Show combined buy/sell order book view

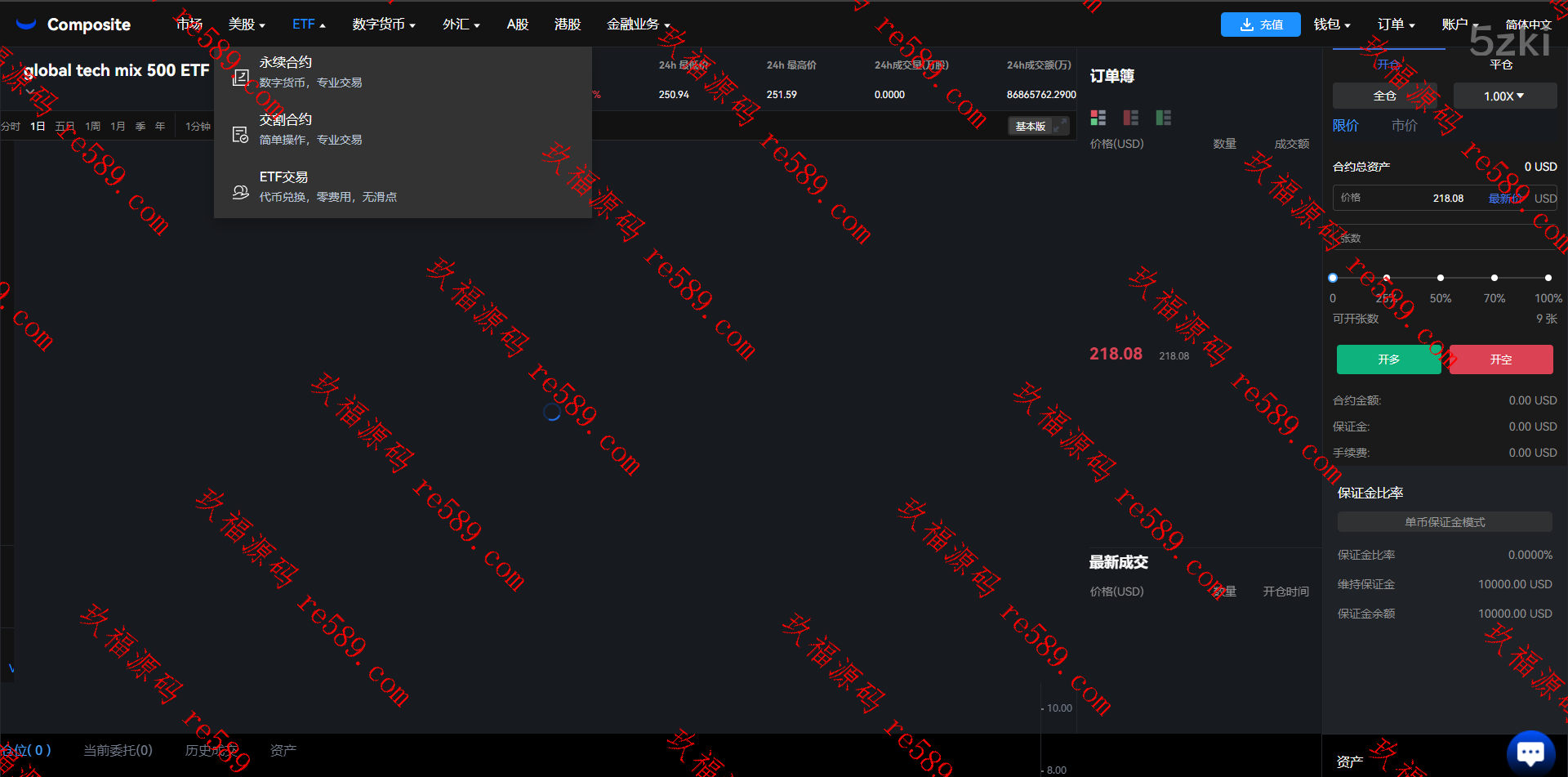click(1098, 118)
